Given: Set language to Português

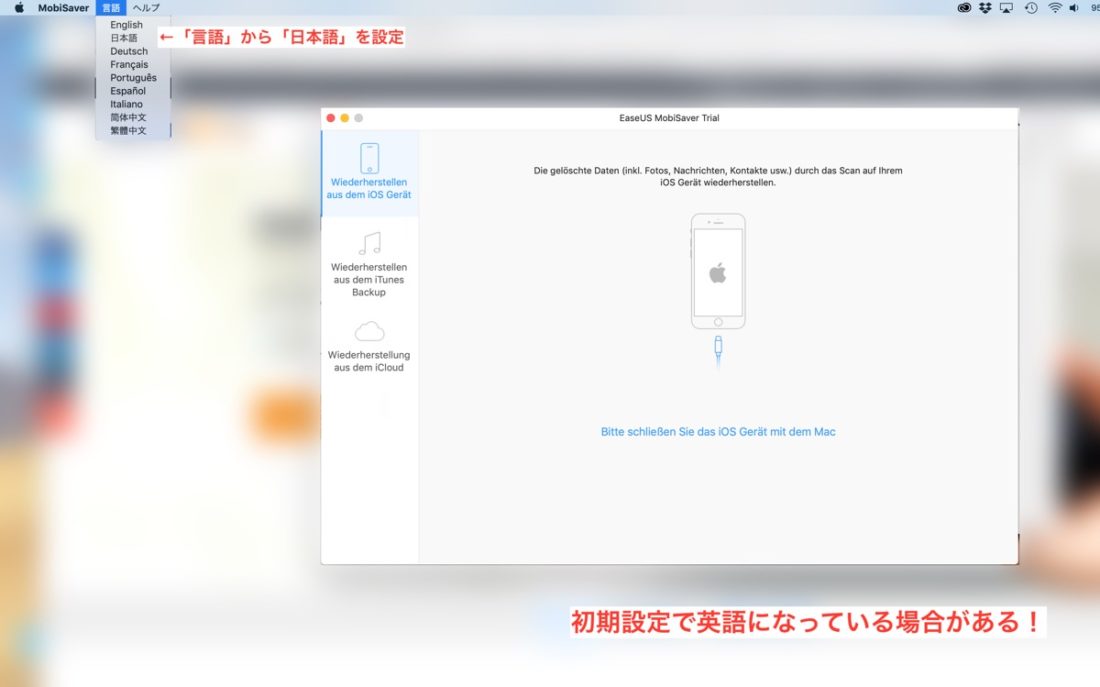Looking at the screenshot, I should (x=133, y=78).
